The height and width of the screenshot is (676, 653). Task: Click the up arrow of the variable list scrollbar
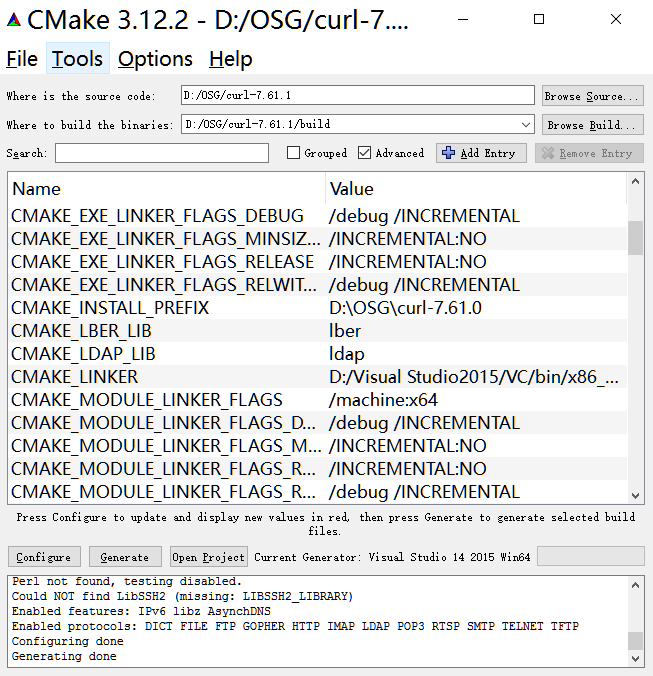635,182
